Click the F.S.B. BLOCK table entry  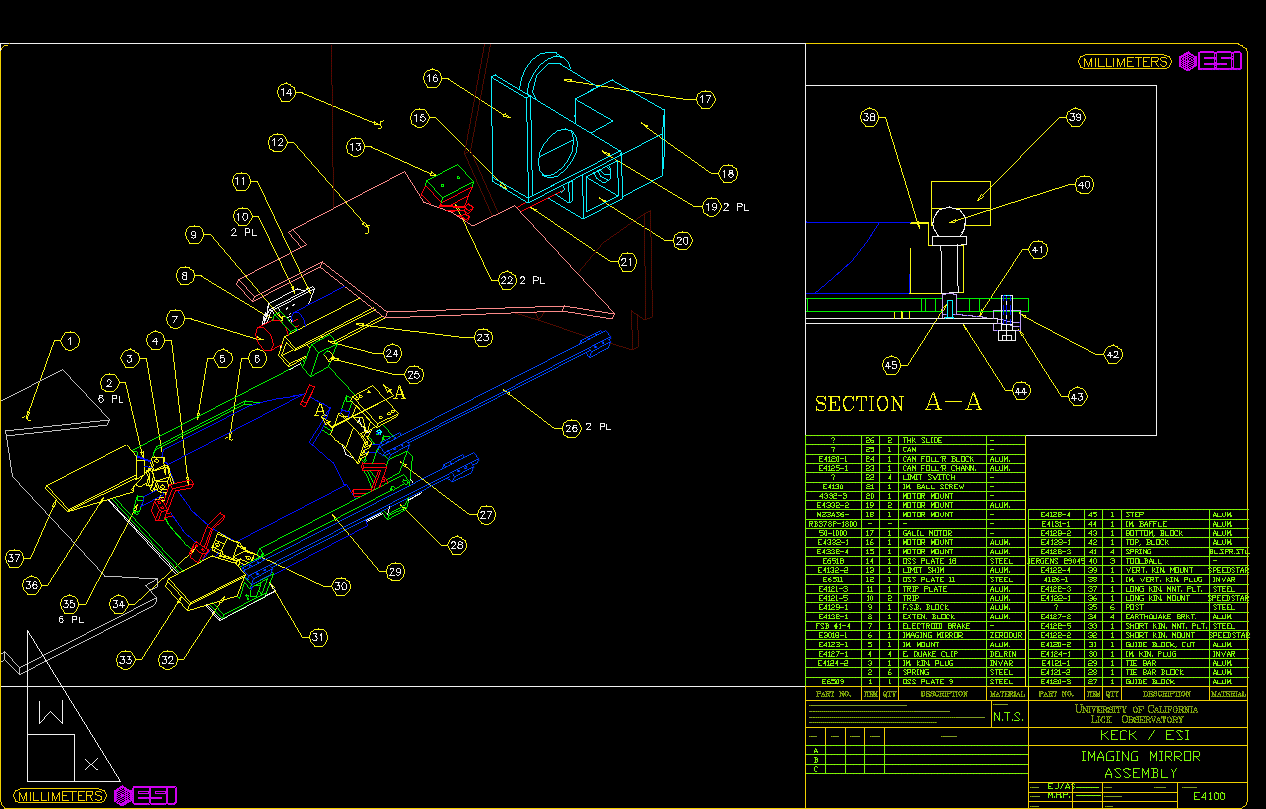925,607
